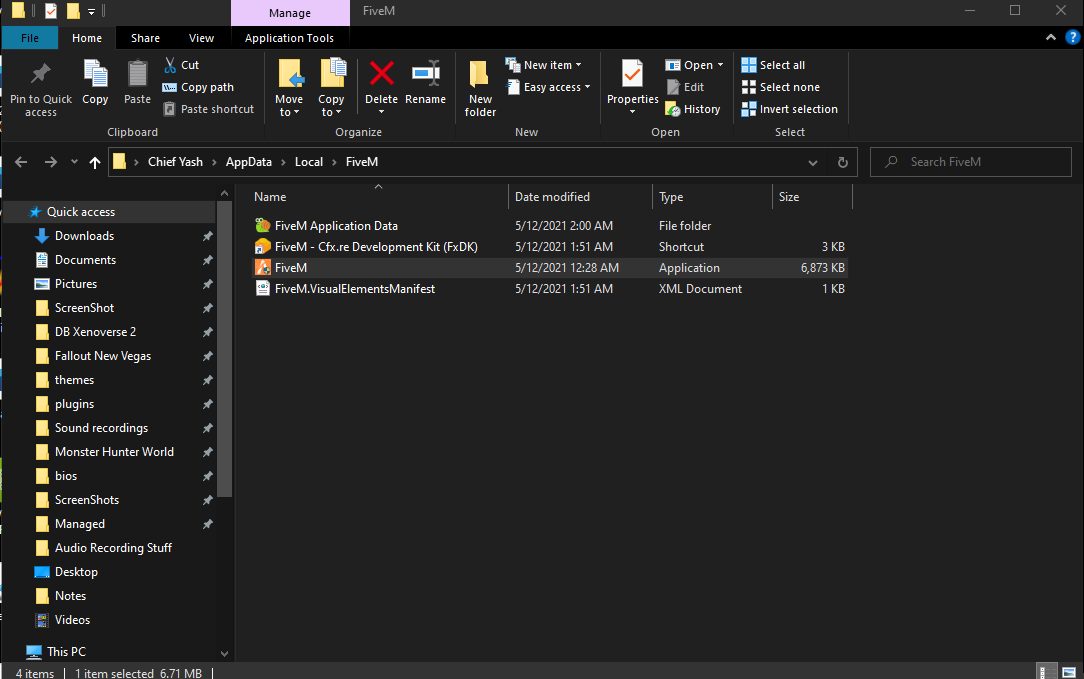Screen dimensions: 1084x679
Task: Expand the address bar history dropdown
Action: click(813, 162)
